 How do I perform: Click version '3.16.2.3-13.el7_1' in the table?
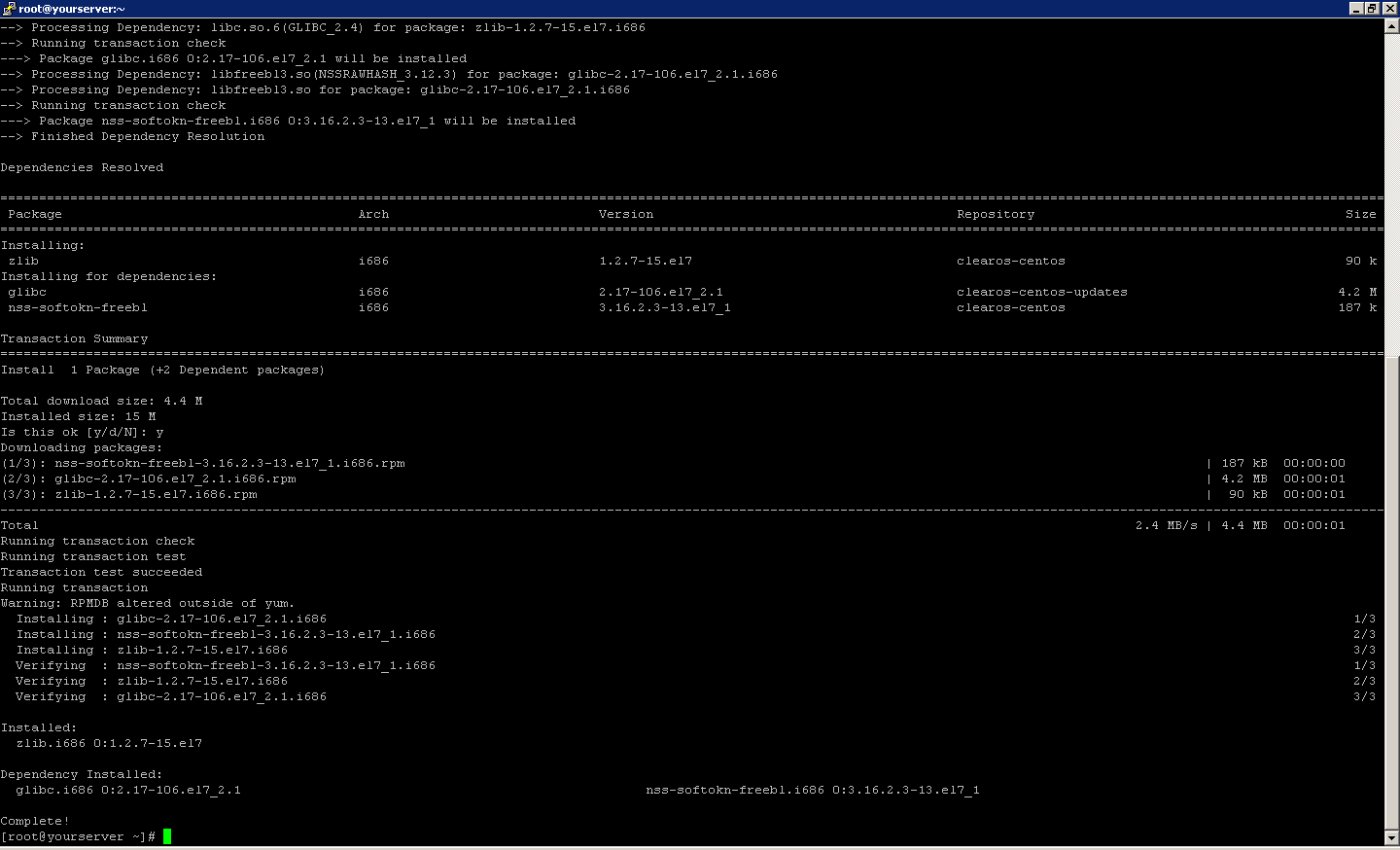click(665, 307)
